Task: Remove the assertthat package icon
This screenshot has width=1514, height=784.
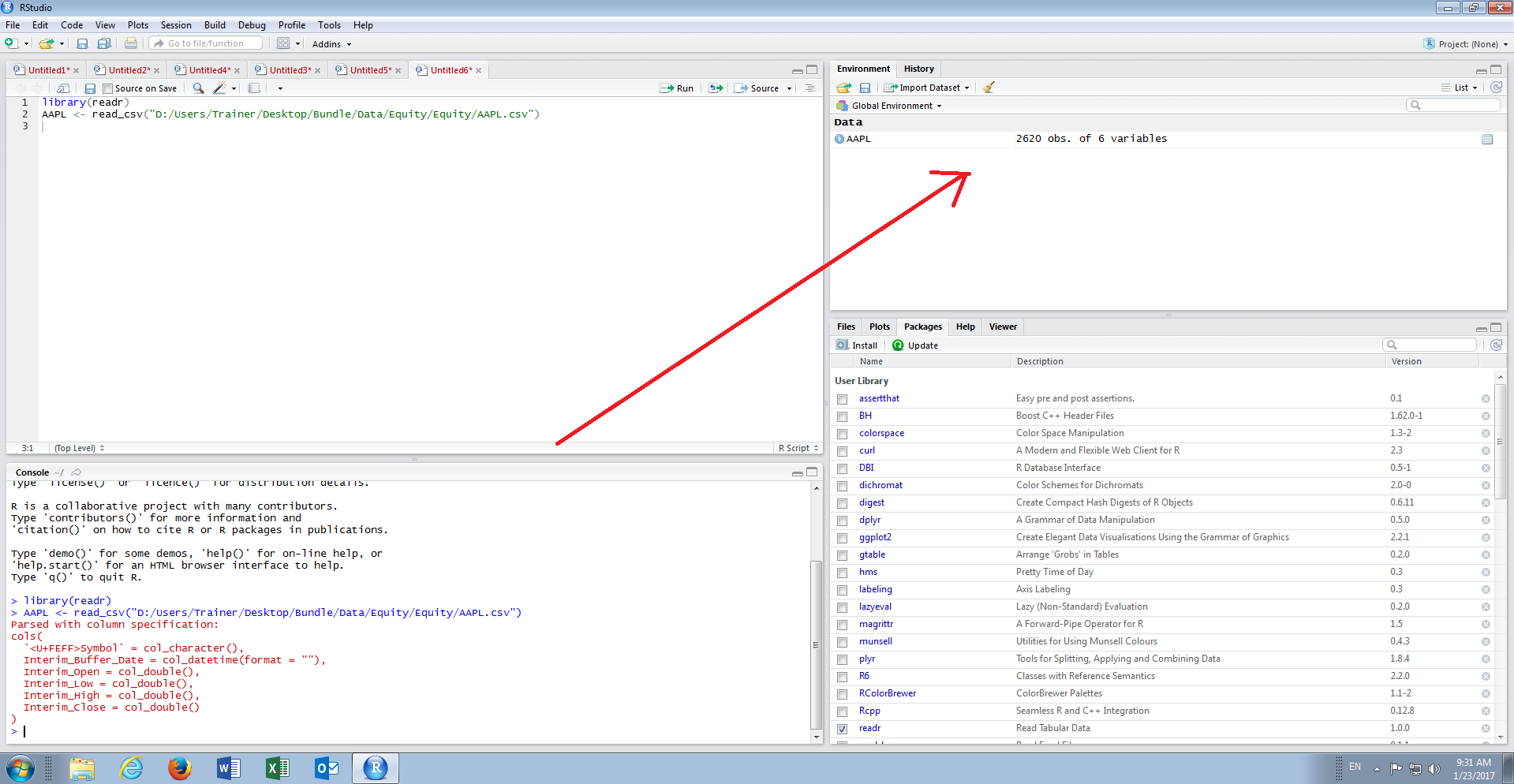Action: (x=1486, y=399)
